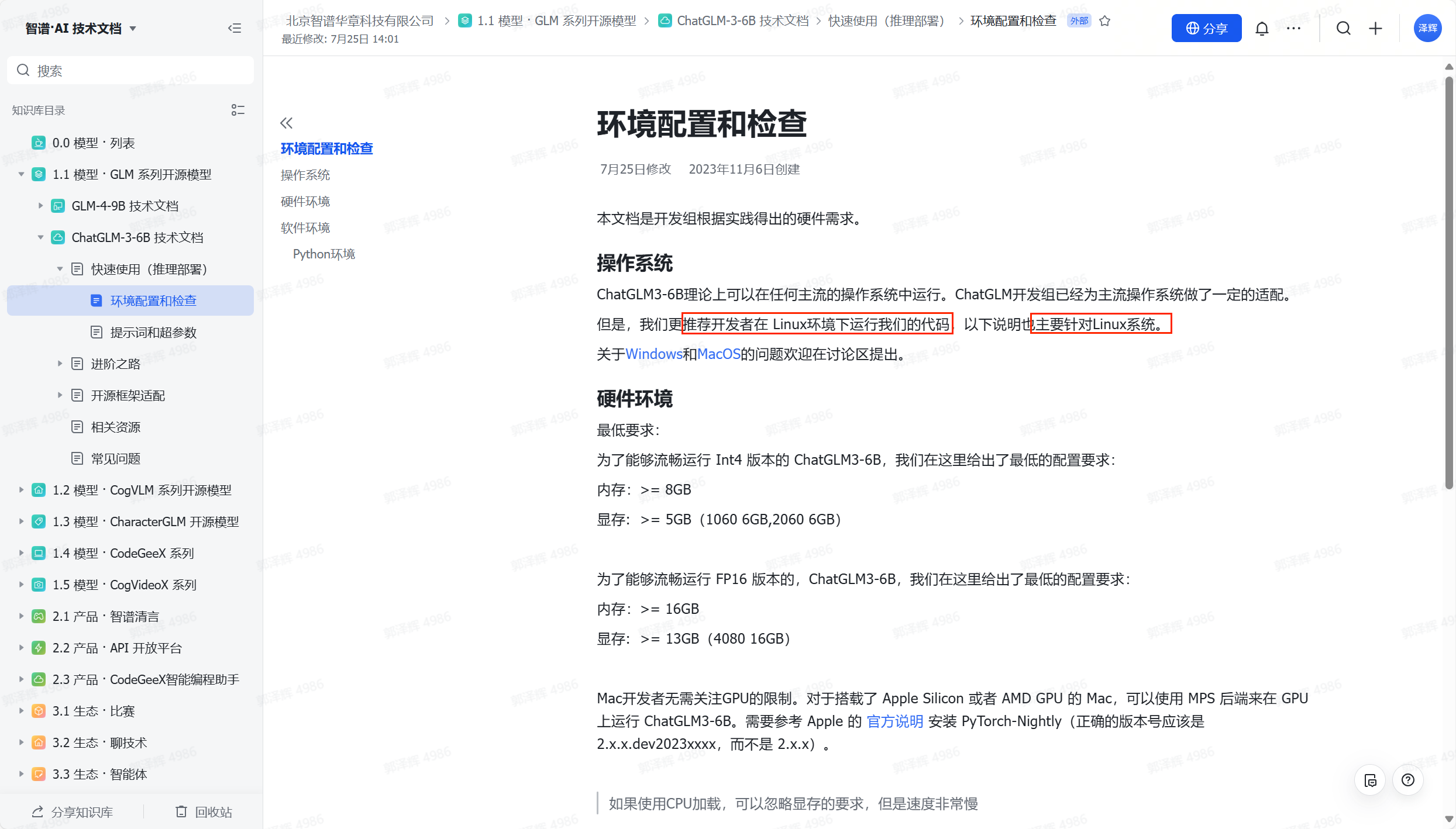Select 环境配置和检查 in the sidebar tree
The height and width of the screenshot is (829, 1456).
pos(130,300)
